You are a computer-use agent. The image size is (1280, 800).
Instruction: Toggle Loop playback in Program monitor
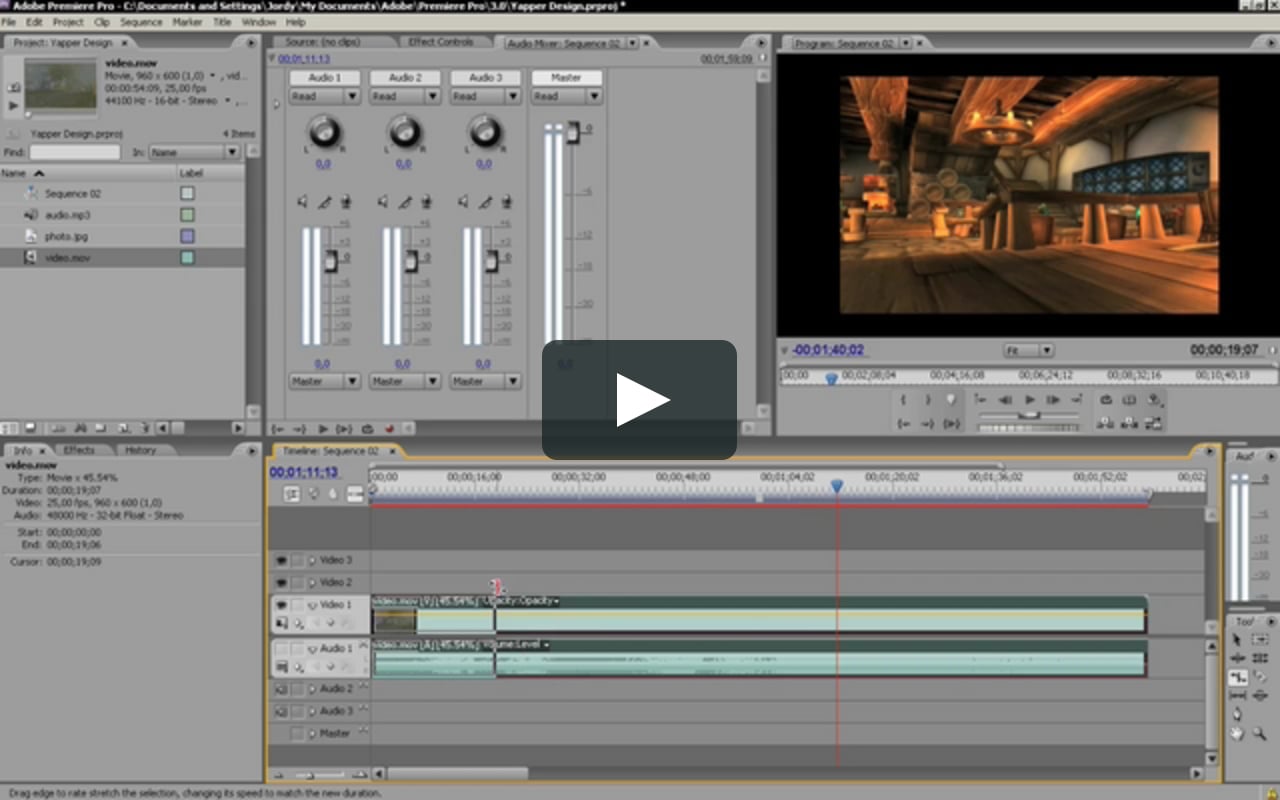tap(1106, 400)
